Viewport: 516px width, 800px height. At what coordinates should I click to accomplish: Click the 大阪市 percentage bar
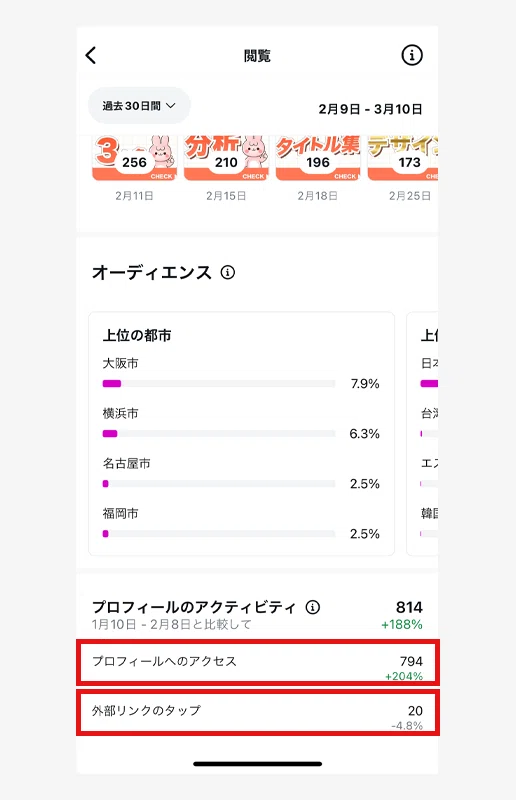tap(218, 384)
